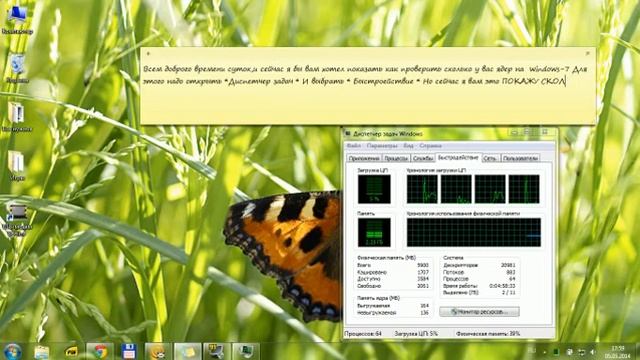Click the 'Свободно' value 2061
The image size is (640, 360).
click(423, 286)
